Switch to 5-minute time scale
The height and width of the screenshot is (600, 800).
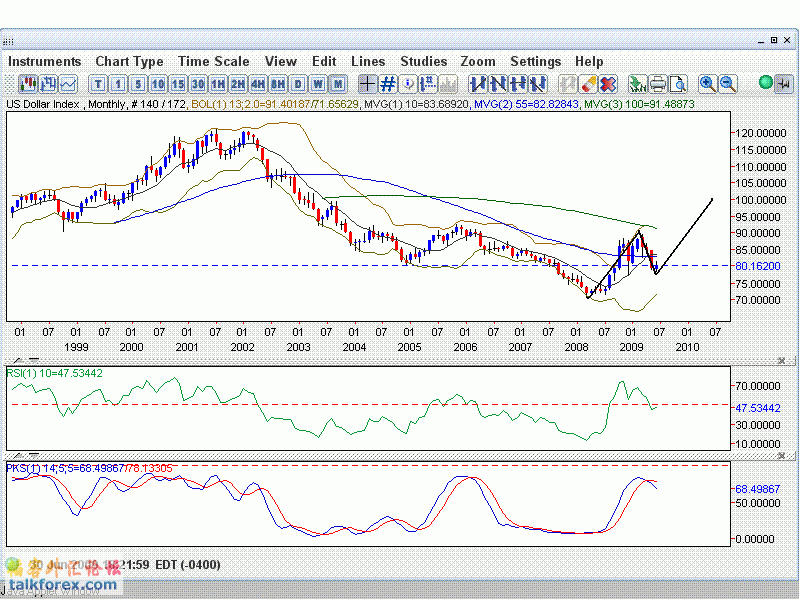(x=138, y=84)
